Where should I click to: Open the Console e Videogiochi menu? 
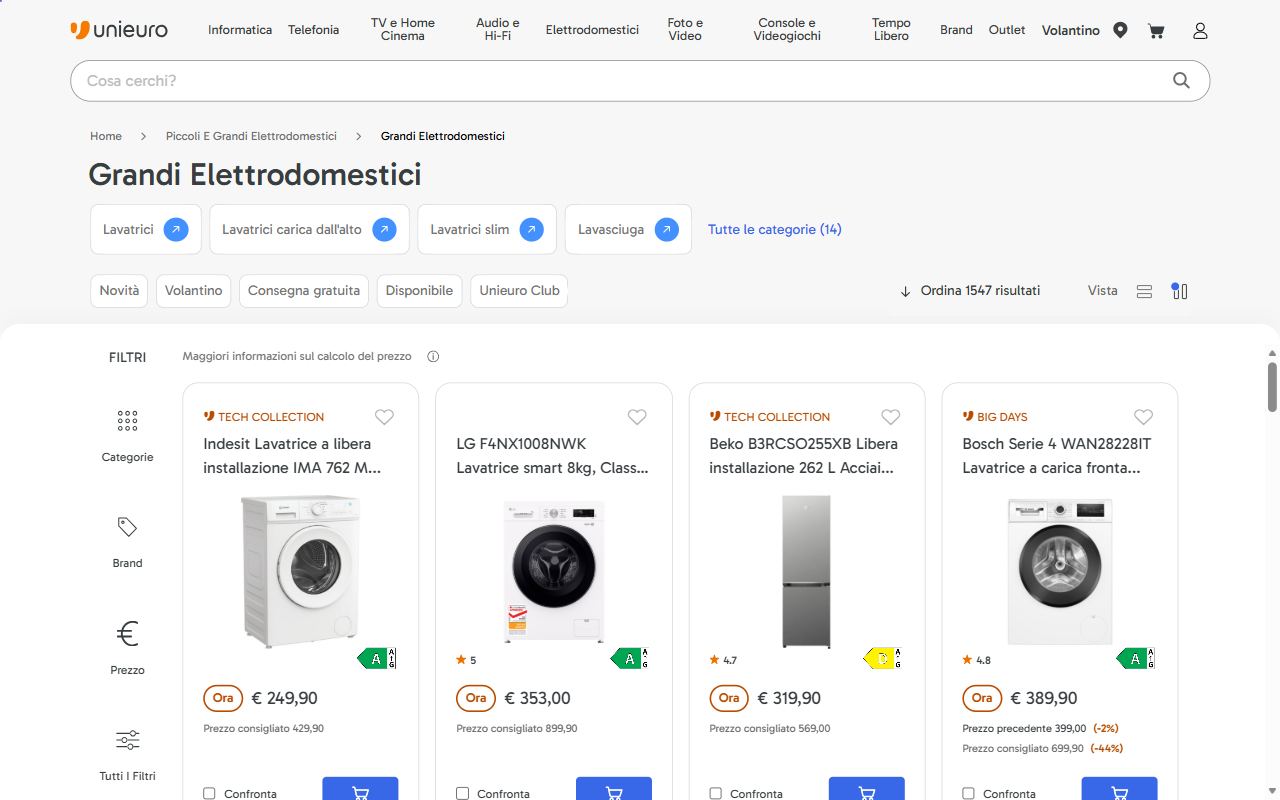coord(787,30)
